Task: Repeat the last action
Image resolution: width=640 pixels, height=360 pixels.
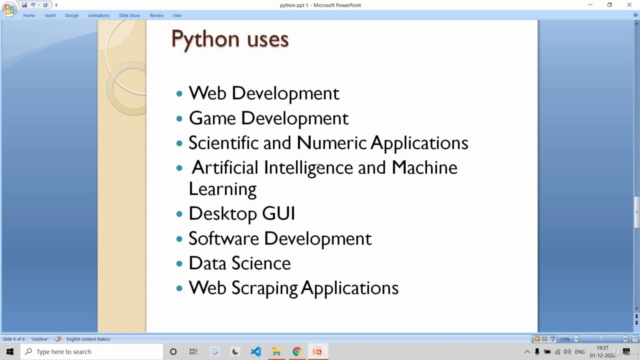Action: tap(45, 5)
